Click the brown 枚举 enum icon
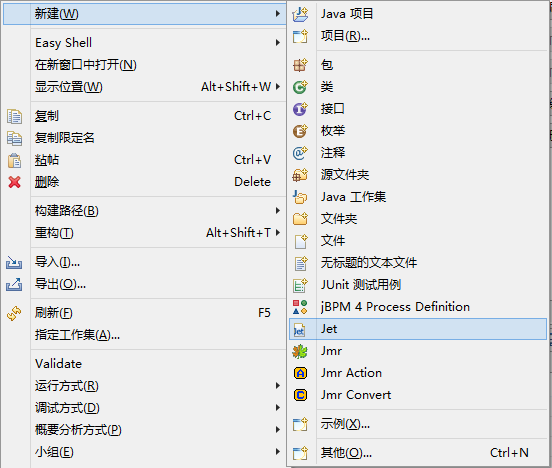The height and width of the screenshot is (468, 552). [x=300, y=131]
